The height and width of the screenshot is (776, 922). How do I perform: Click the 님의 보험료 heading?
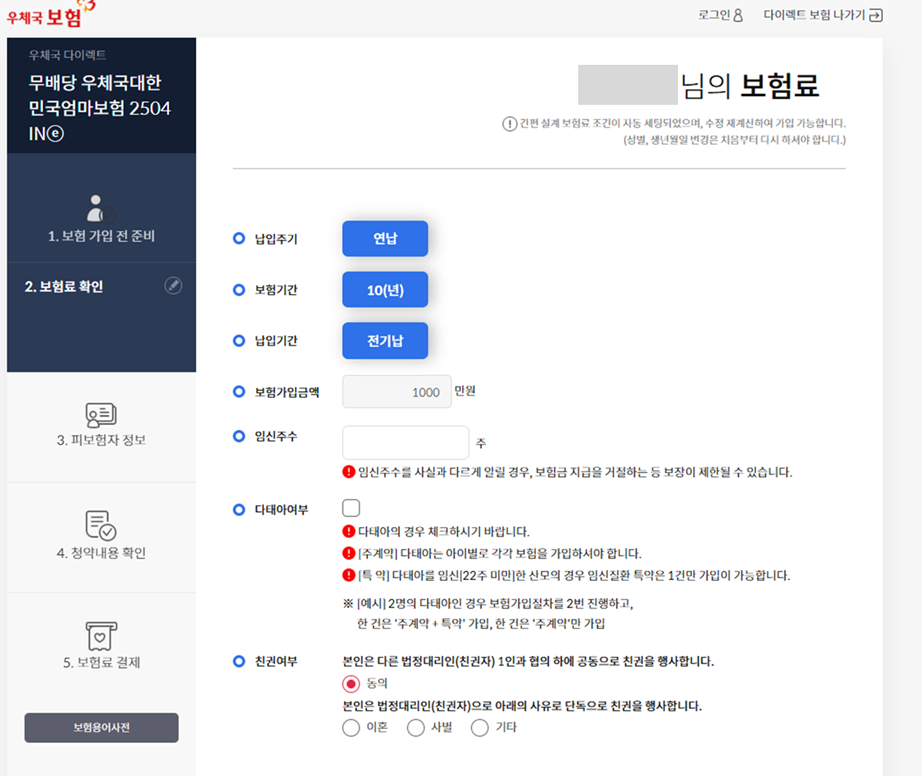point(750,86)
